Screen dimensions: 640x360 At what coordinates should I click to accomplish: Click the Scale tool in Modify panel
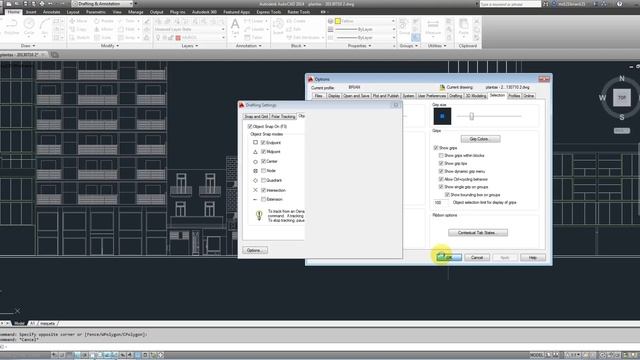click(x=103, y=38)
